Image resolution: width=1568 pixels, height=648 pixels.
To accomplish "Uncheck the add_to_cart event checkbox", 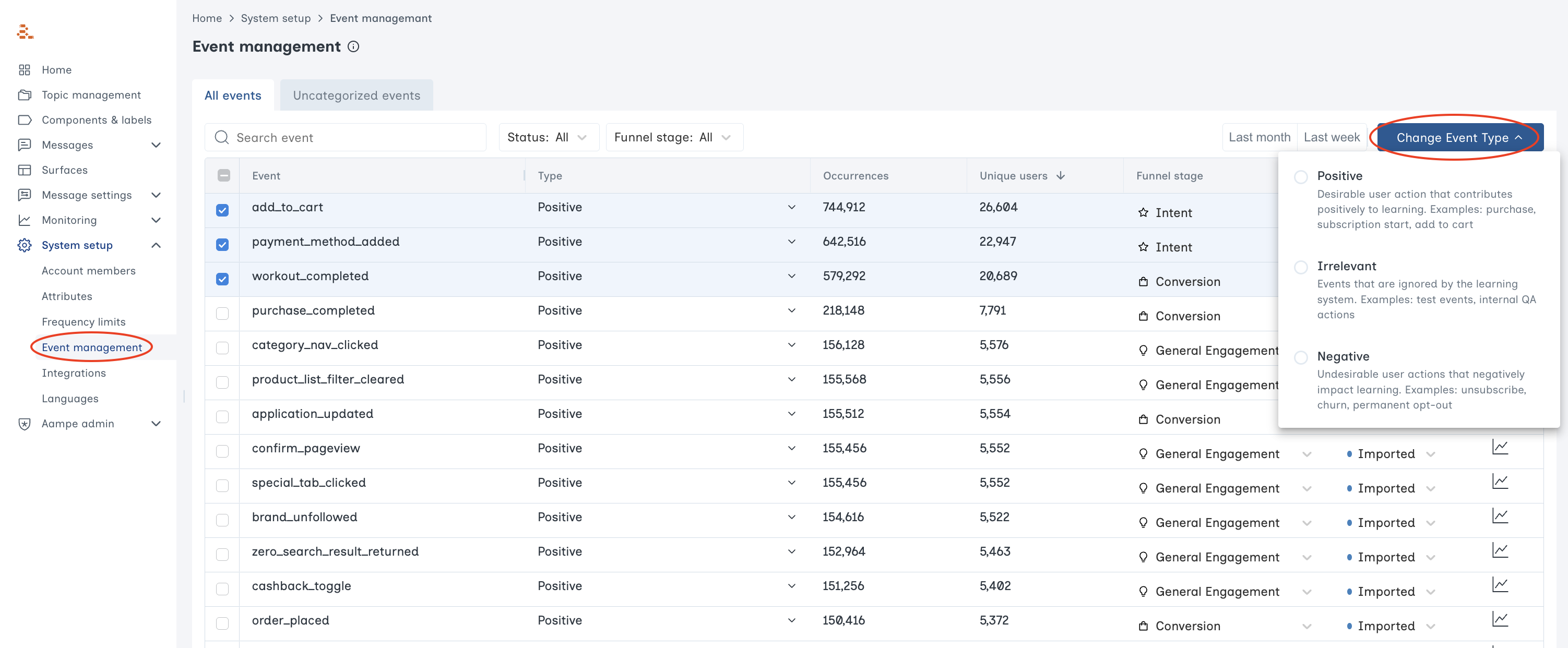I will point(222,210).
